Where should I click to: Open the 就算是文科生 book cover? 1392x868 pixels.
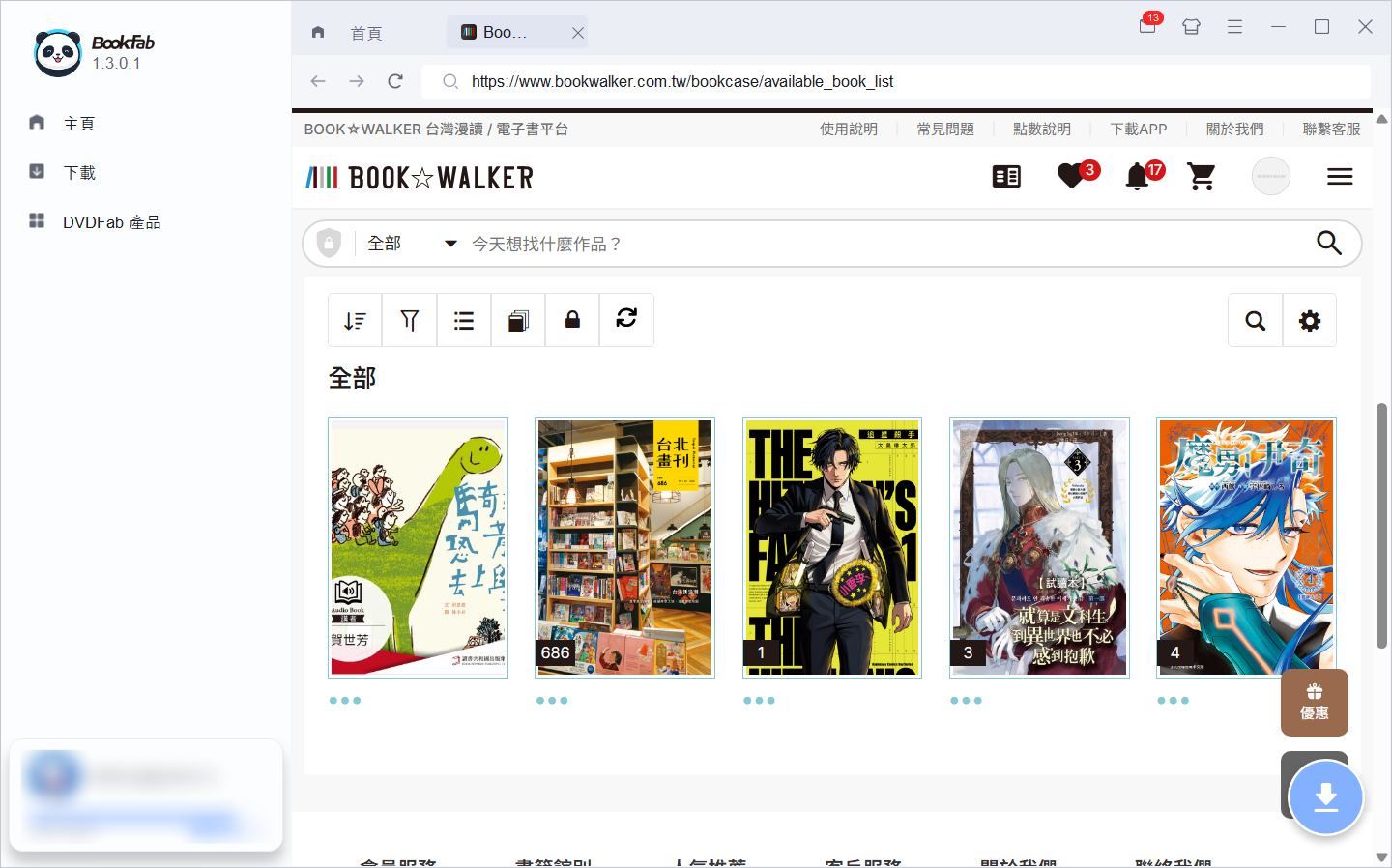pyautogui.click(x=1039, y=547)
